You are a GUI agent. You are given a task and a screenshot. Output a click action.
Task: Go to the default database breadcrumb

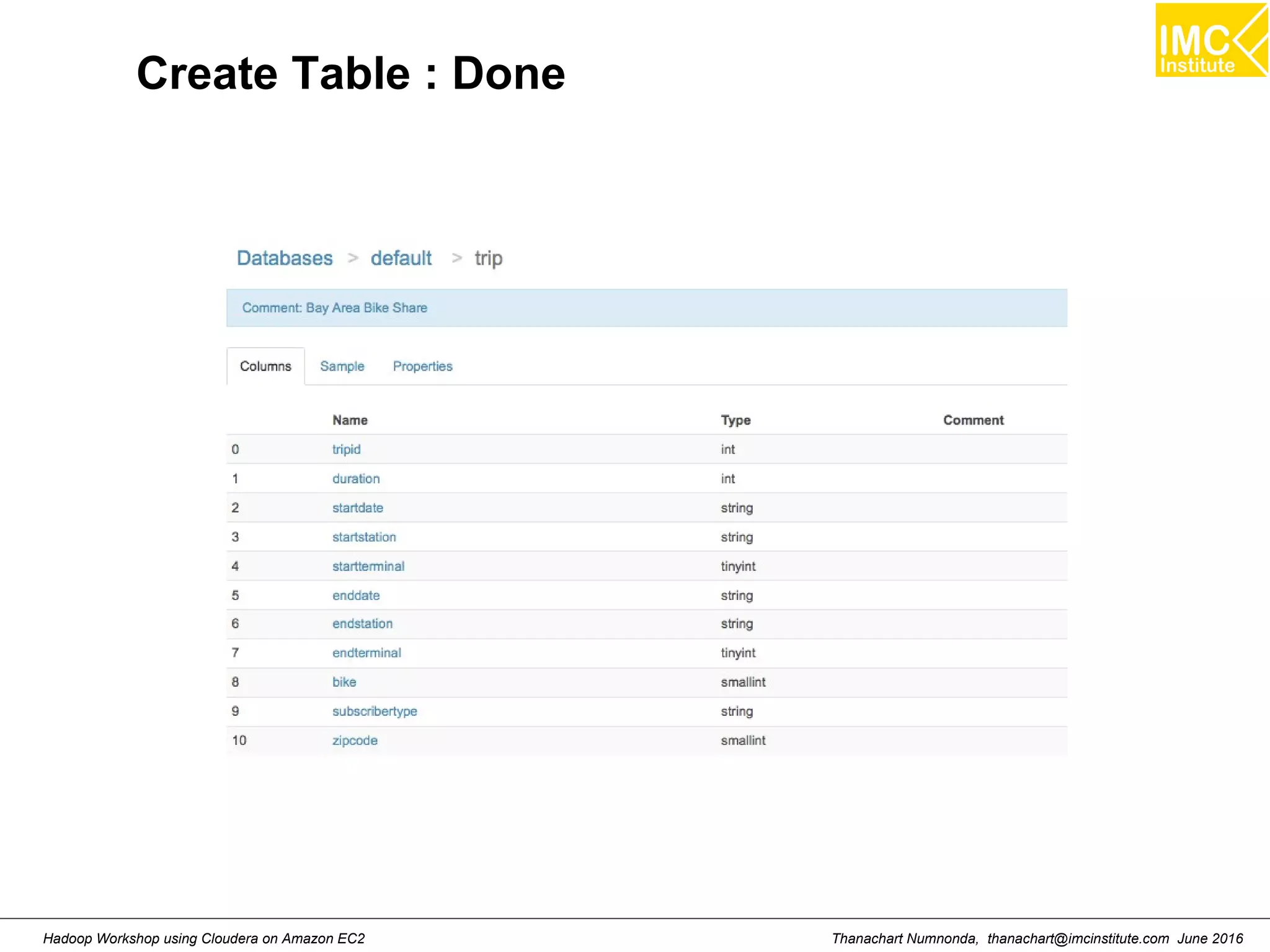click(401, 258)
